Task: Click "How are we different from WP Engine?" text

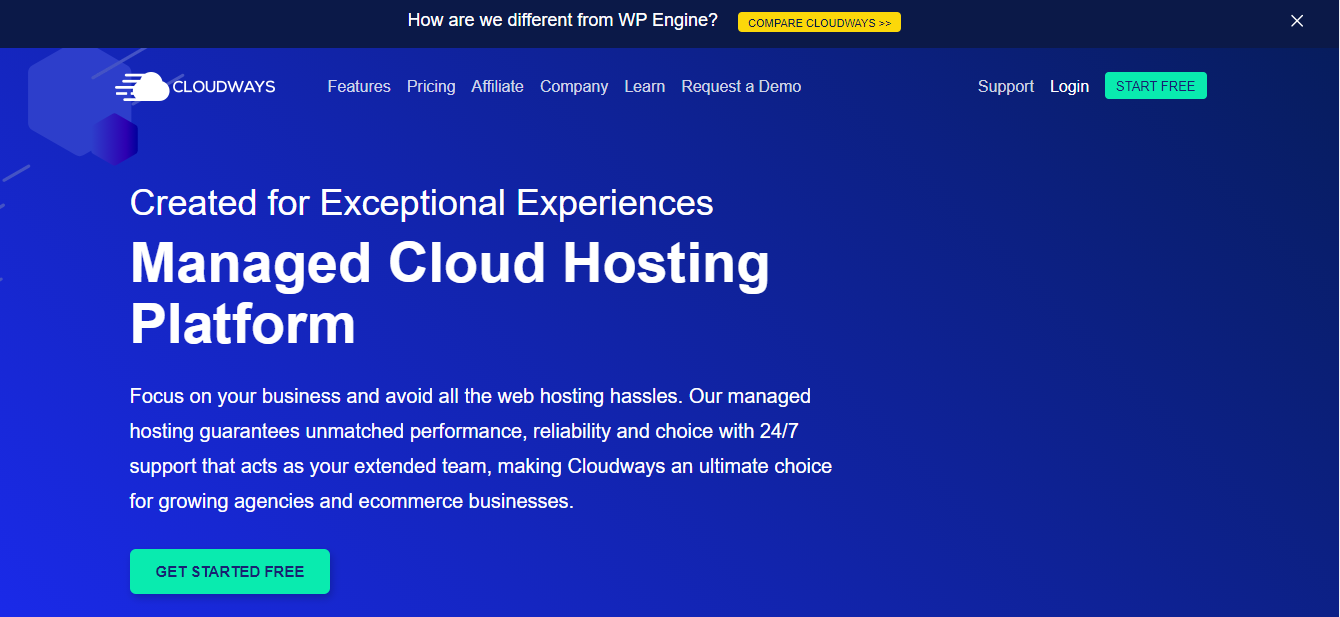Action: coord(562,20)
